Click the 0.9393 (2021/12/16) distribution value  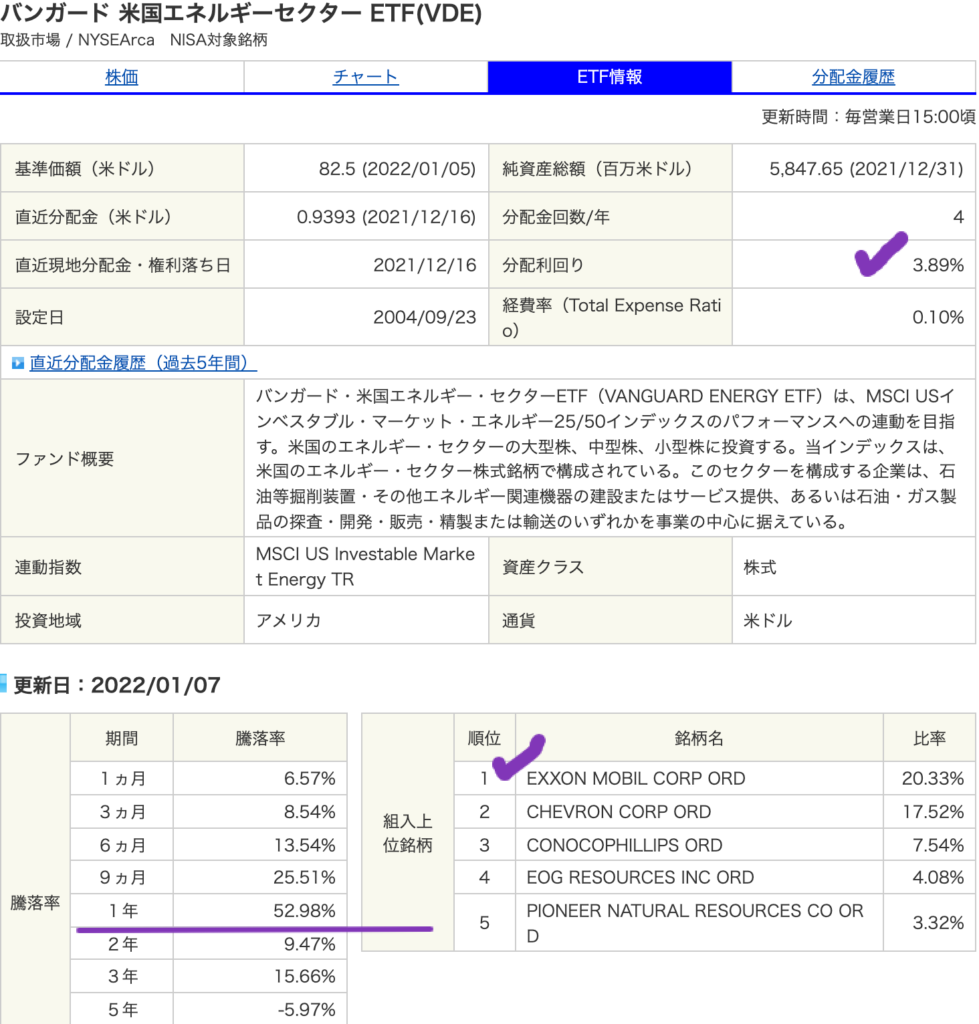point(386,217)
